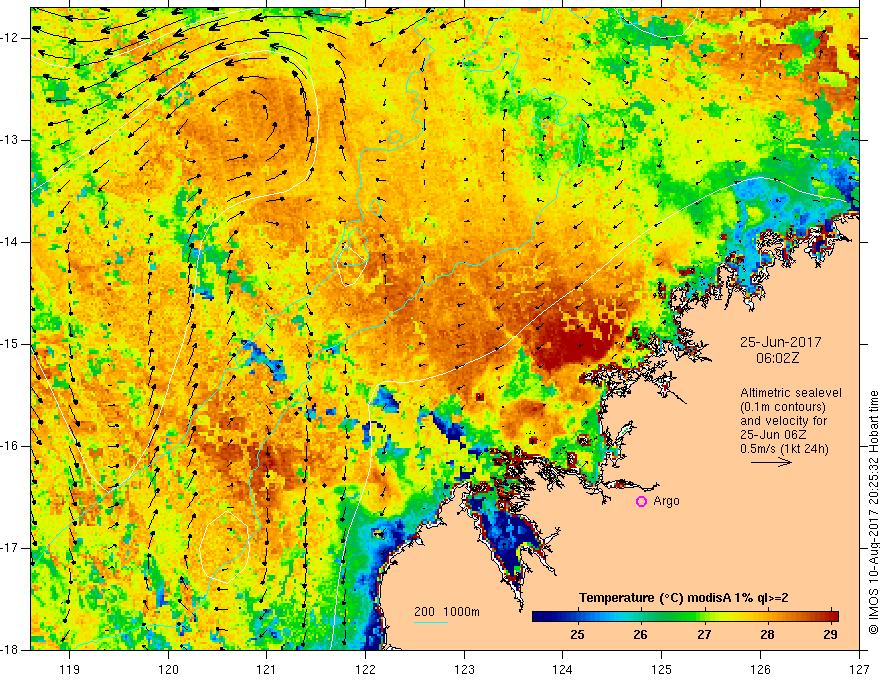Click the Argo legend label
Image resolution: width=880 pixels, height=680 pixels.
click(x=666, y=501)
